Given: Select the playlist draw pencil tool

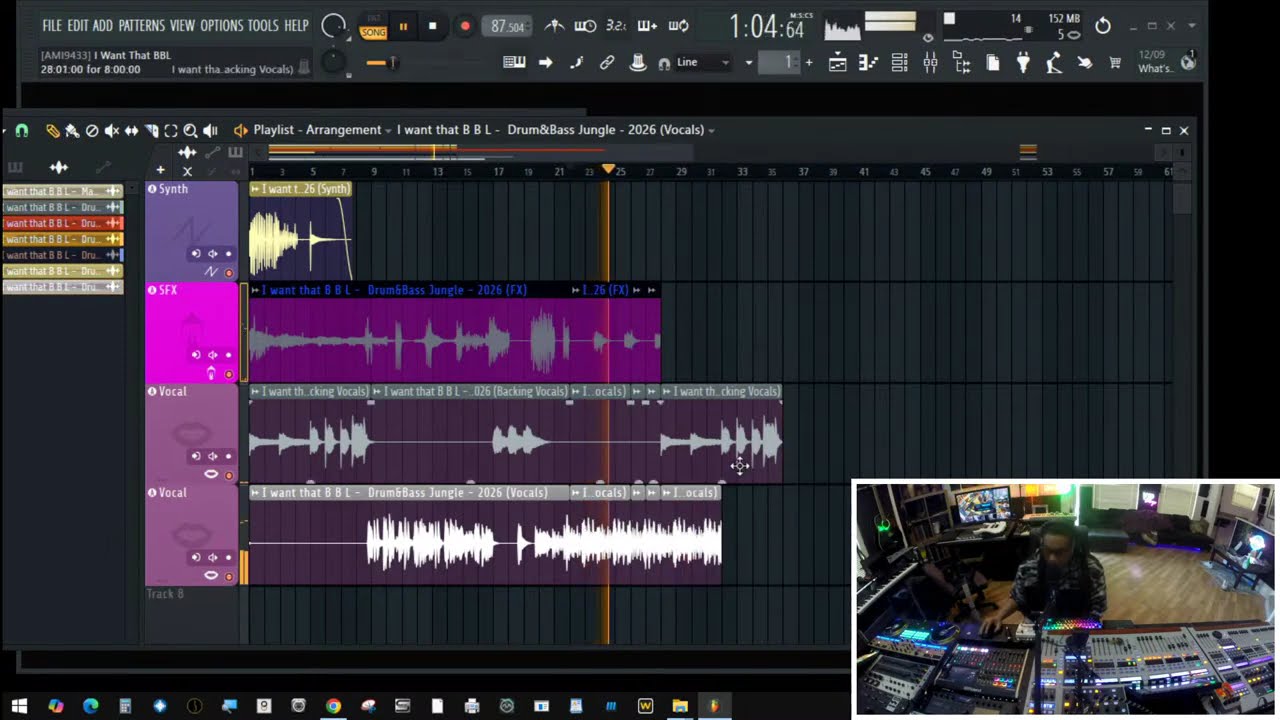Looking at the screenshot, I should click(x=53, y=130).
